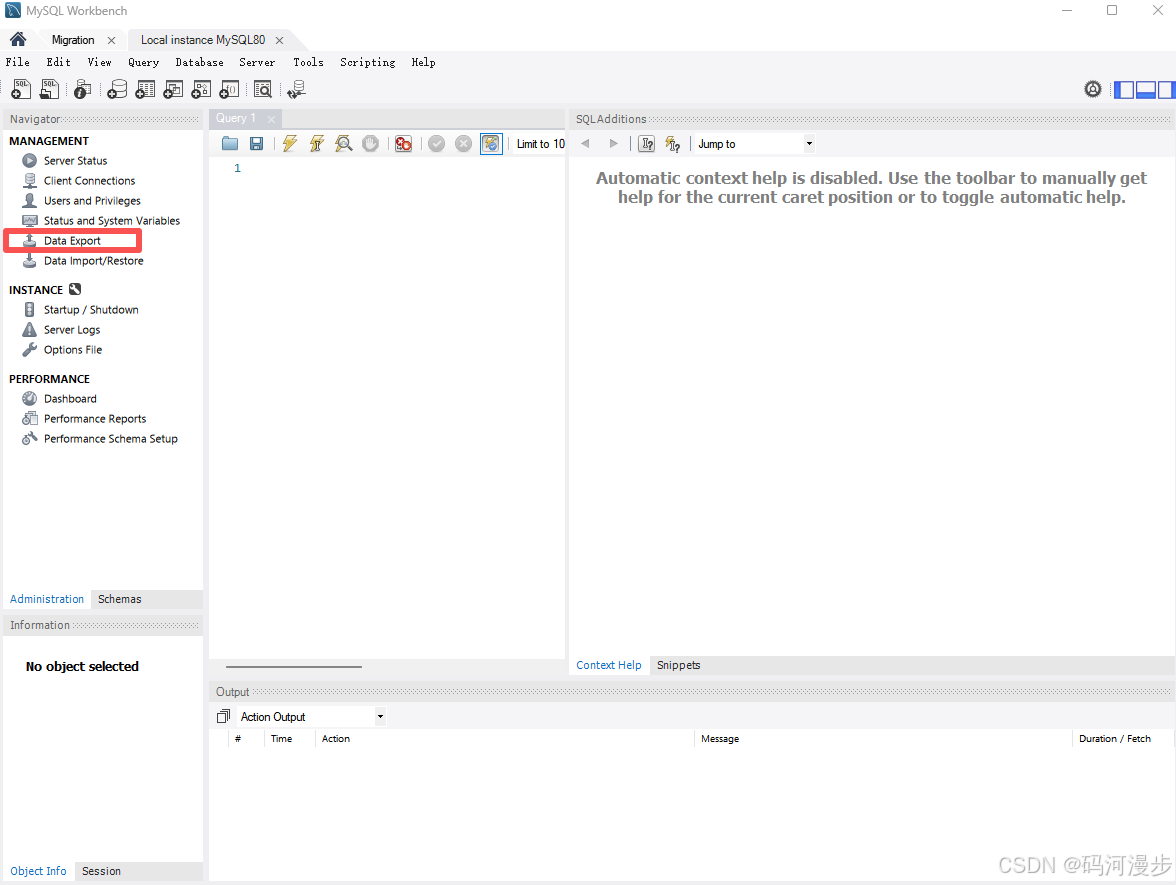This screenshot has width=1176, height=885.
Task: Commit transaction checkmark icon
Action: point(436,143)
